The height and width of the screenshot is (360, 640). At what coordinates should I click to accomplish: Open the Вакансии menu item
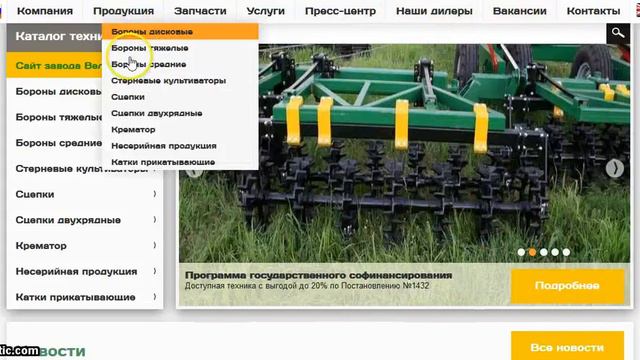520,11
